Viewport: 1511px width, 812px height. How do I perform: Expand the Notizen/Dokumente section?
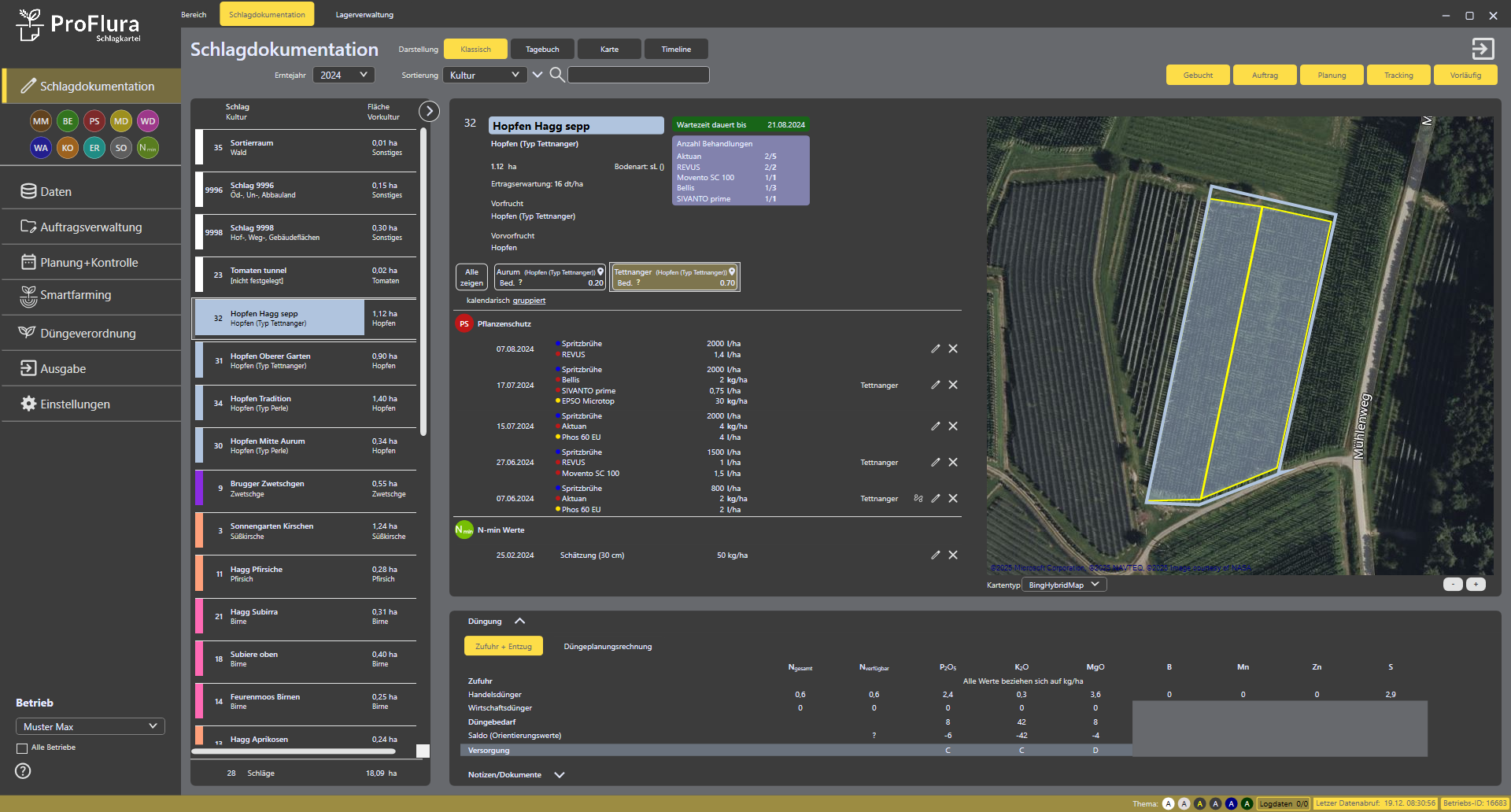(x=560, y=775)
